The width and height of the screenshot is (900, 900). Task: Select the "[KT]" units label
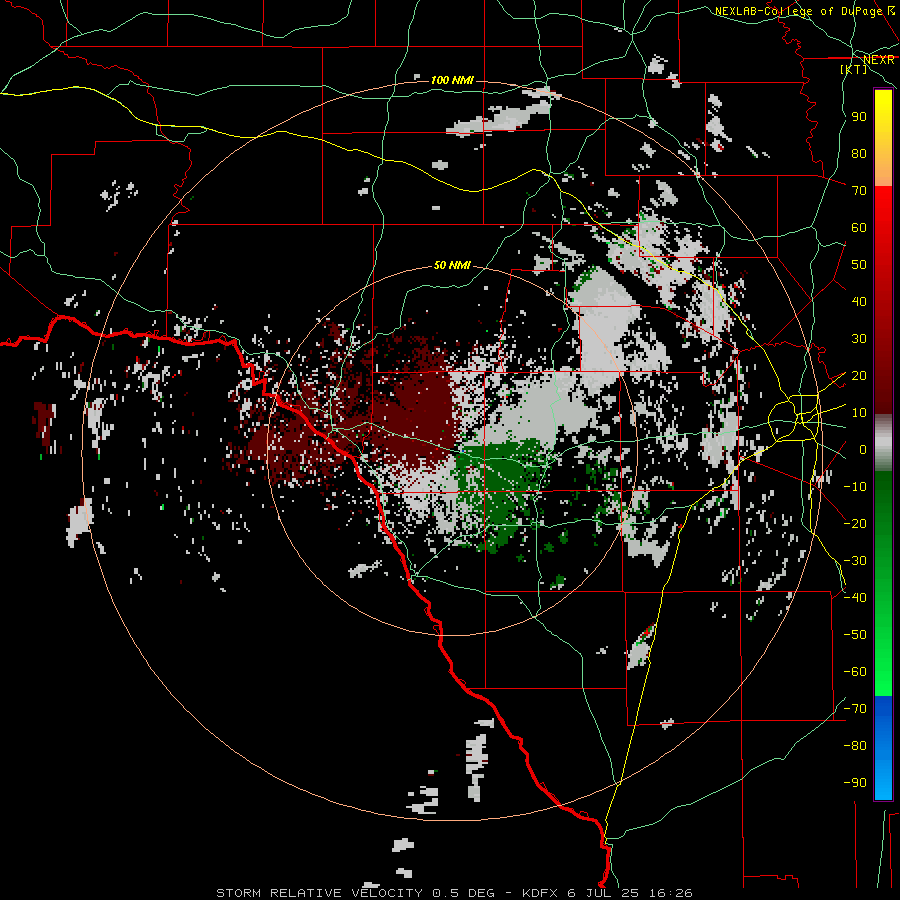(854, 69)
